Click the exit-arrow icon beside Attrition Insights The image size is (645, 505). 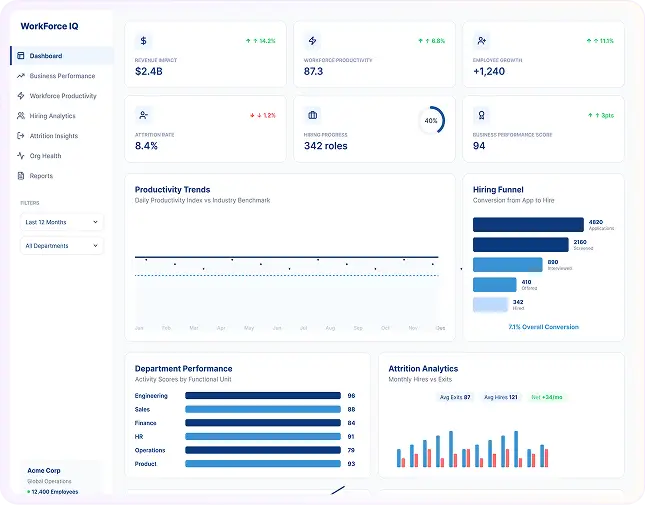21,136
